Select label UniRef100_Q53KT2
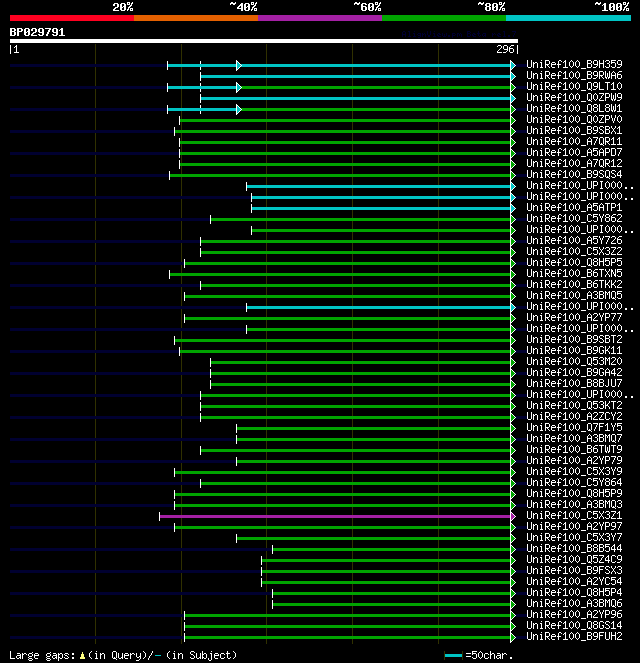 [574, 405]
